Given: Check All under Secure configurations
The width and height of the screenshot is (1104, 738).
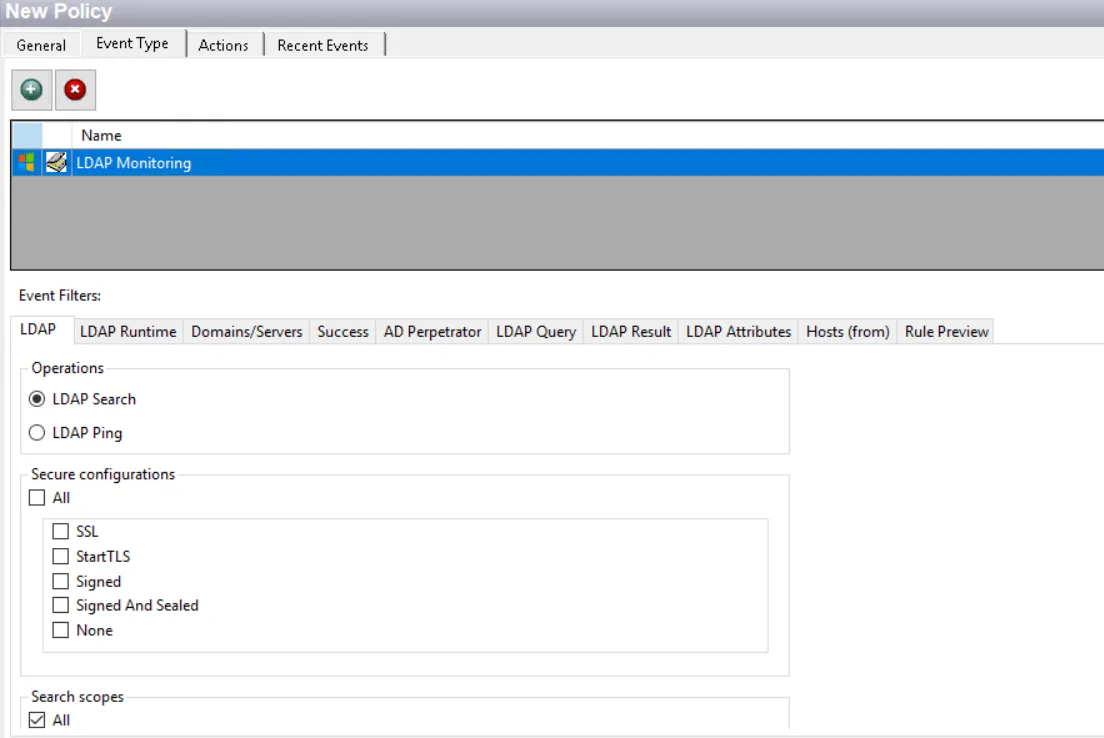Looking at the screenshot, I should click(37, 497).
